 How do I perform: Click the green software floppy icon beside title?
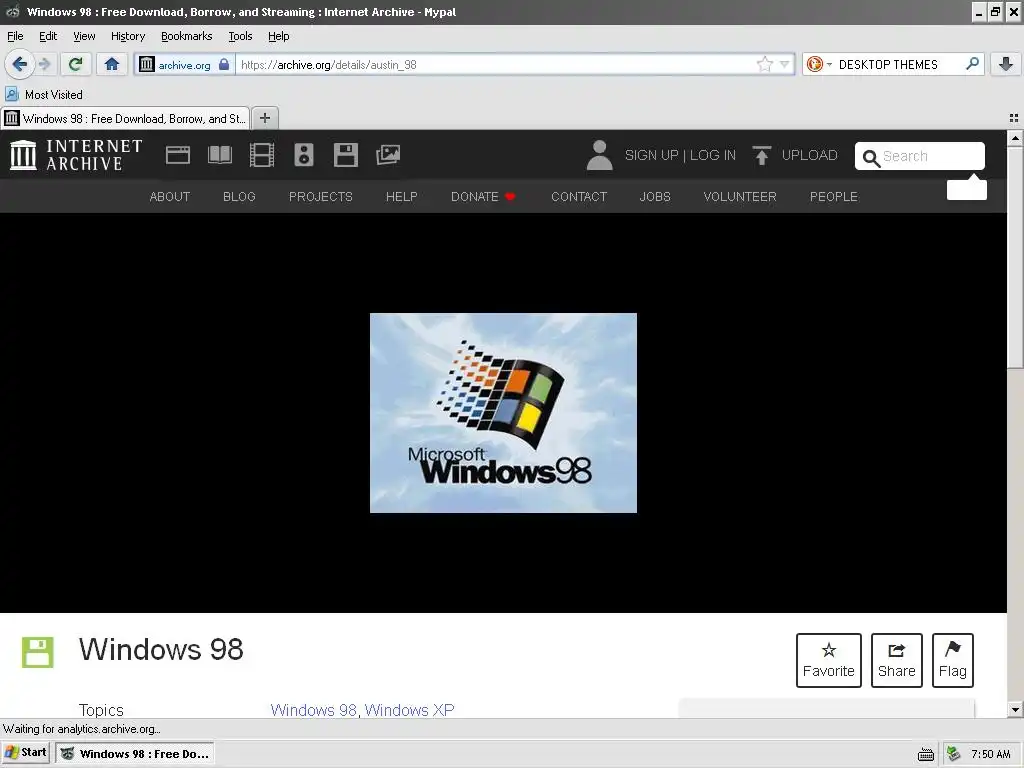tap(38, 652)
